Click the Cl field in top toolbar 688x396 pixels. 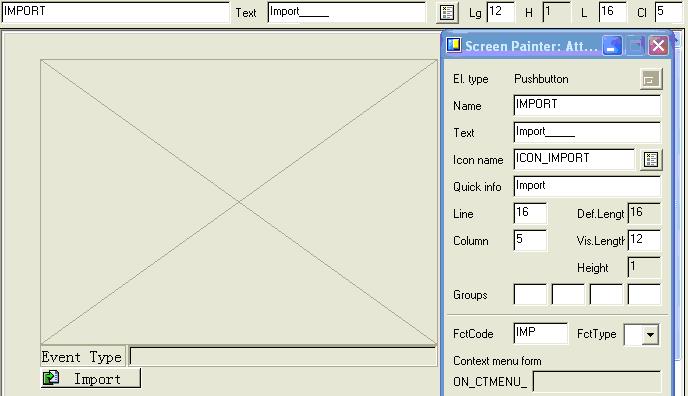pyautogui.click(x=668, y=12)
